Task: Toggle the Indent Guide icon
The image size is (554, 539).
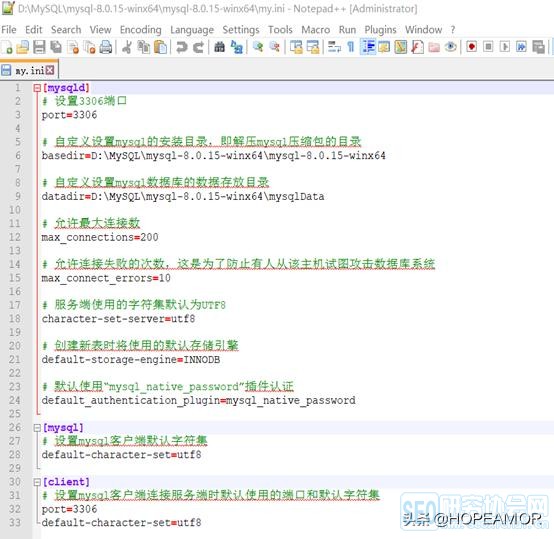Action: point(368,47)
